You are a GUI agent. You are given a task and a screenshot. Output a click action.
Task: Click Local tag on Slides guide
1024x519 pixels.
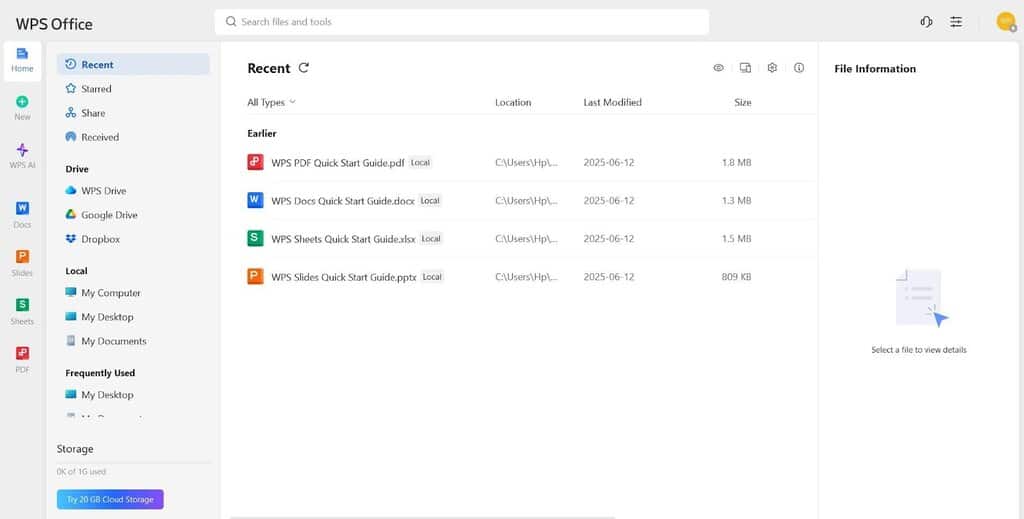[432, 277]
